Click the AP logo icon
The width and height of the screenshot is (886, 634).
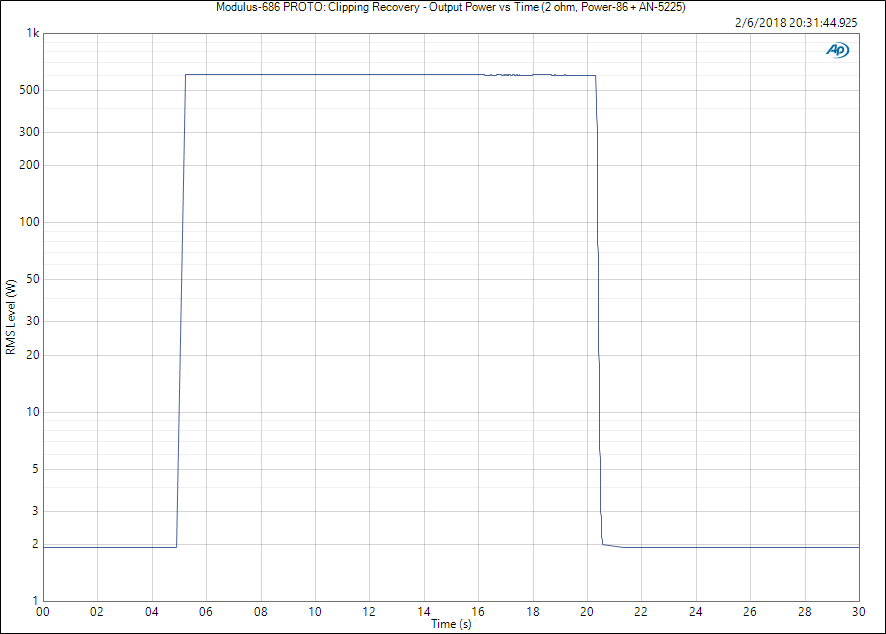pos(837,50)
